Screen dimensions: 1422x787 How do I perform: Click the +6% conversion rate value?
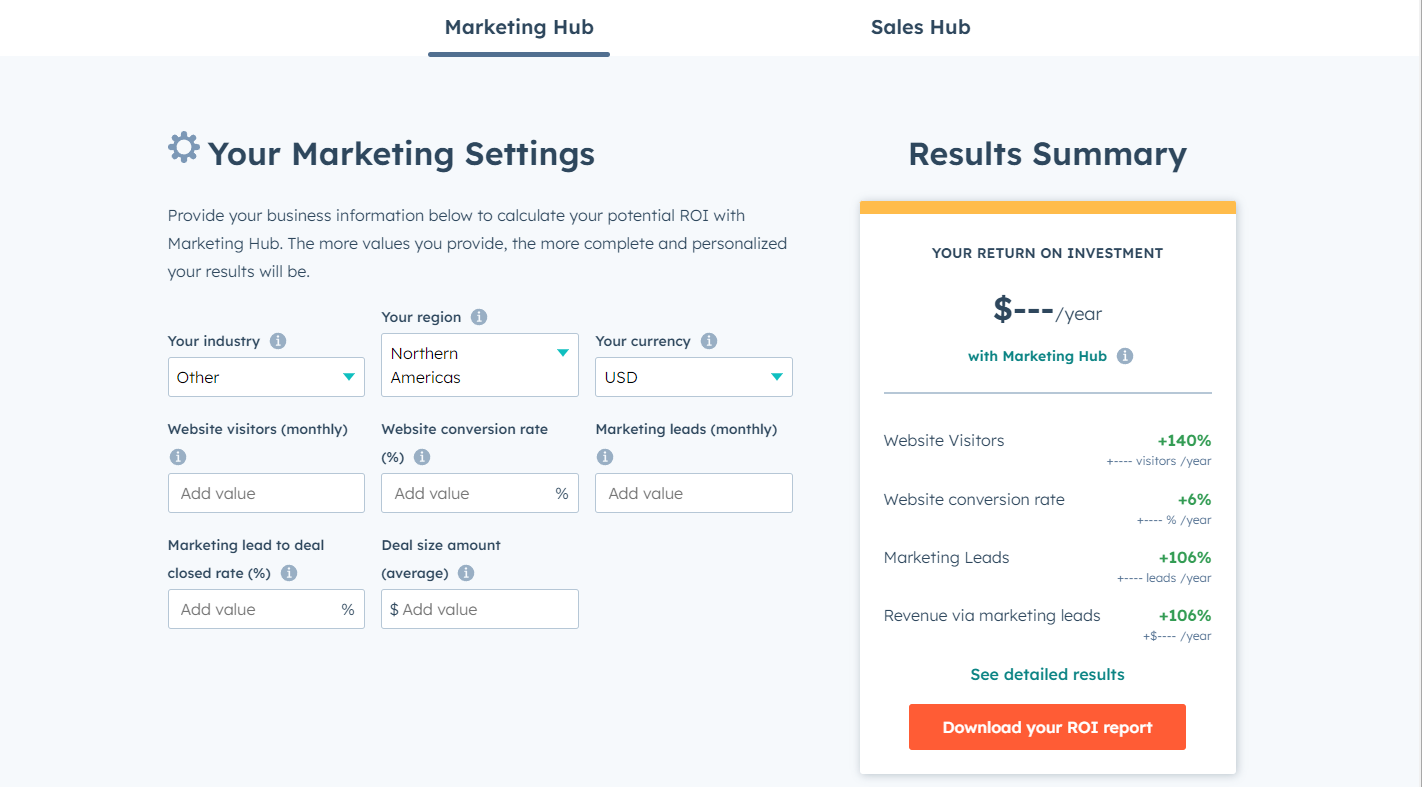pyautogui.click(x=1194, y=499)
